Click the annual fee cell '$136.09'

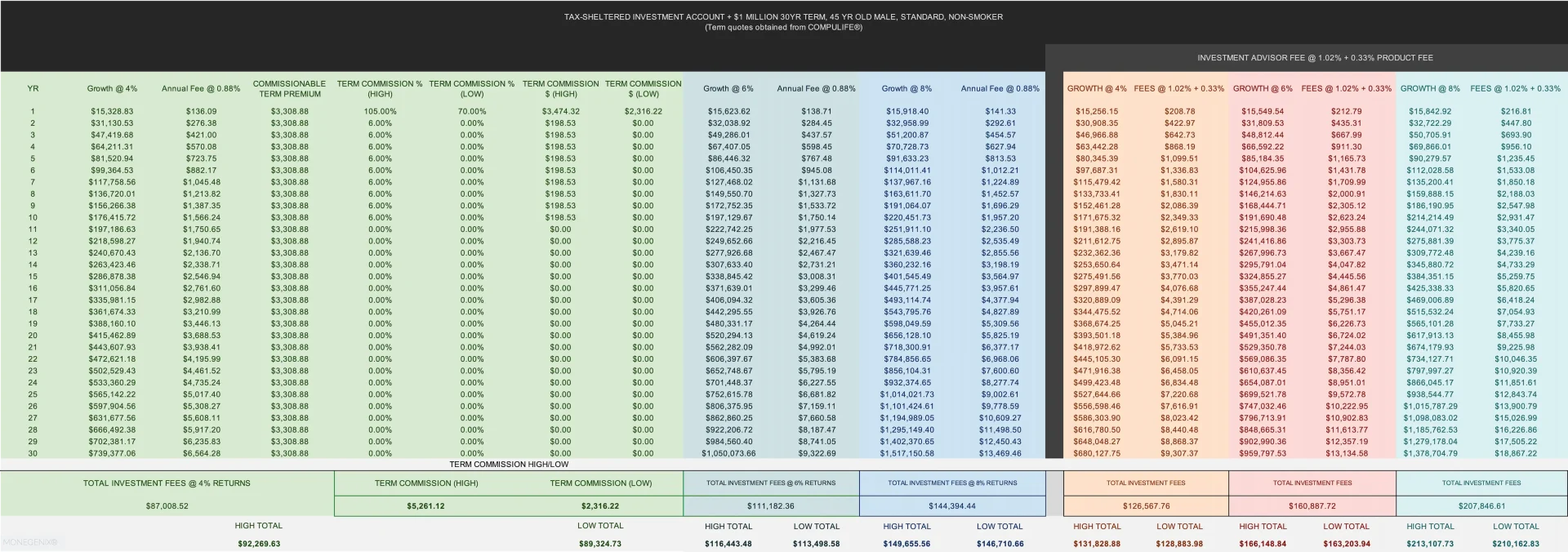coord(201,111)
